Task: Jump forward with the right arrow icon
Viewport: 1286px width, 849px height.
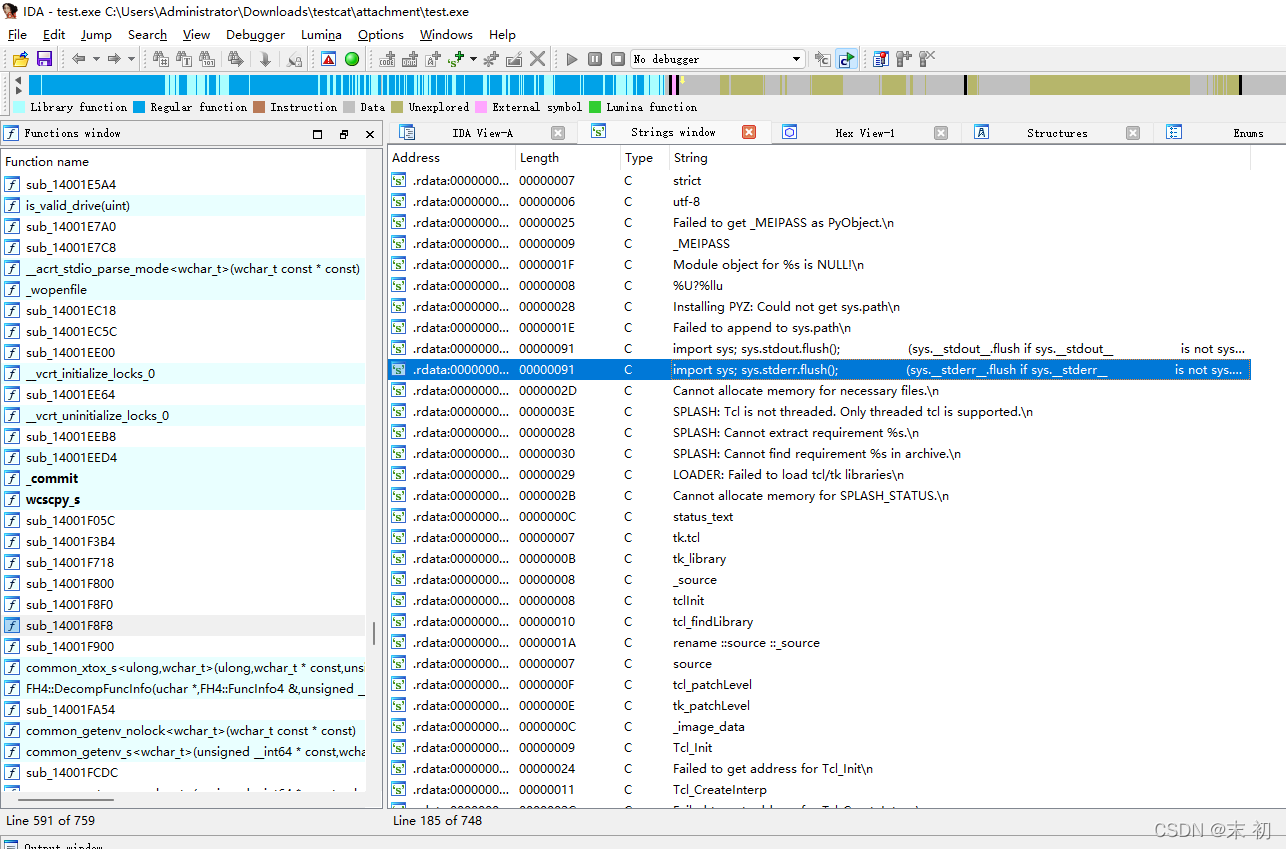Action: pyautogui.click(x=114, y=59)
